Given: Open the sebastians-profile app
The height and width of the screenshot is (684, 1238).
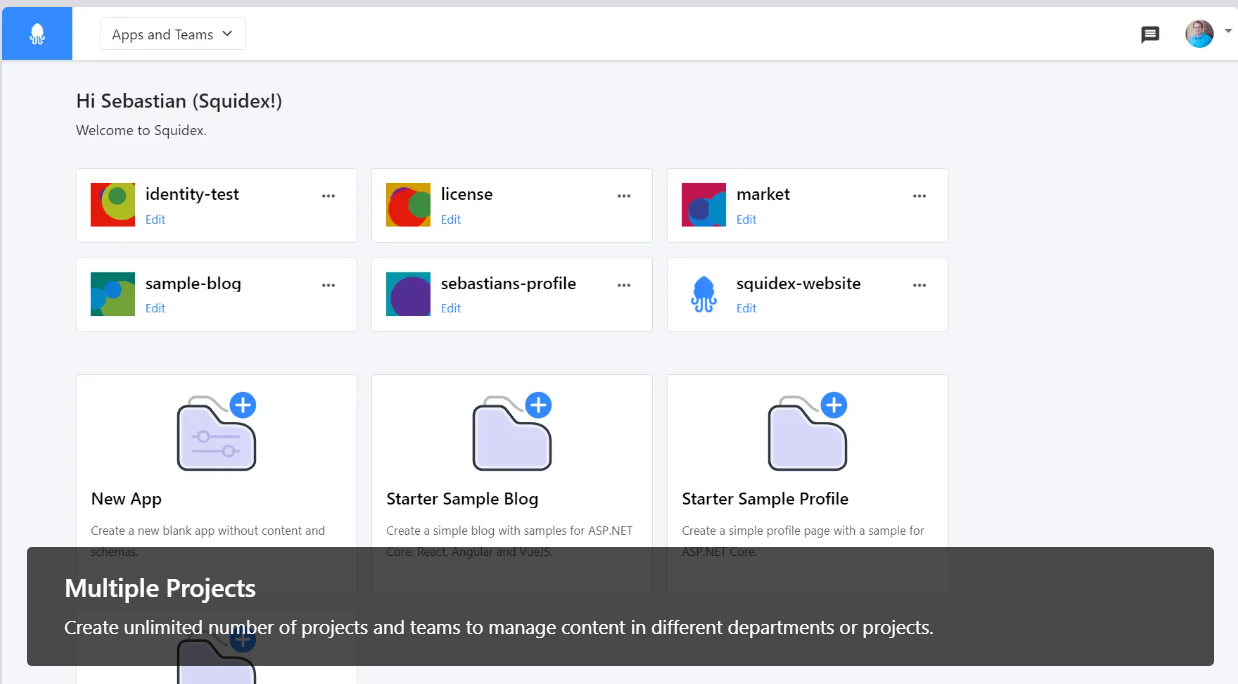Looking at the screenshot, I should click(x=508, y=283).
